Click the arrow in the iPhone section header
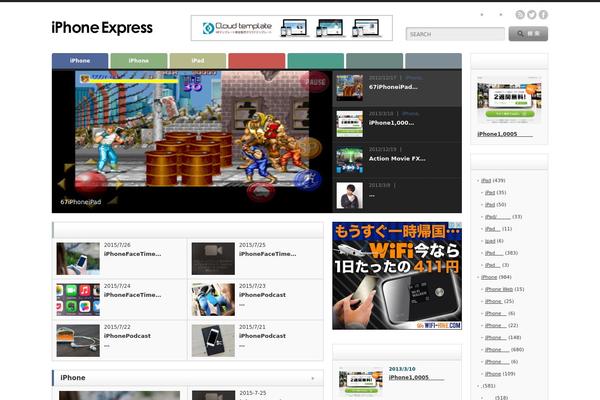This screenshot has height=400, width=600. coord(313,378)
